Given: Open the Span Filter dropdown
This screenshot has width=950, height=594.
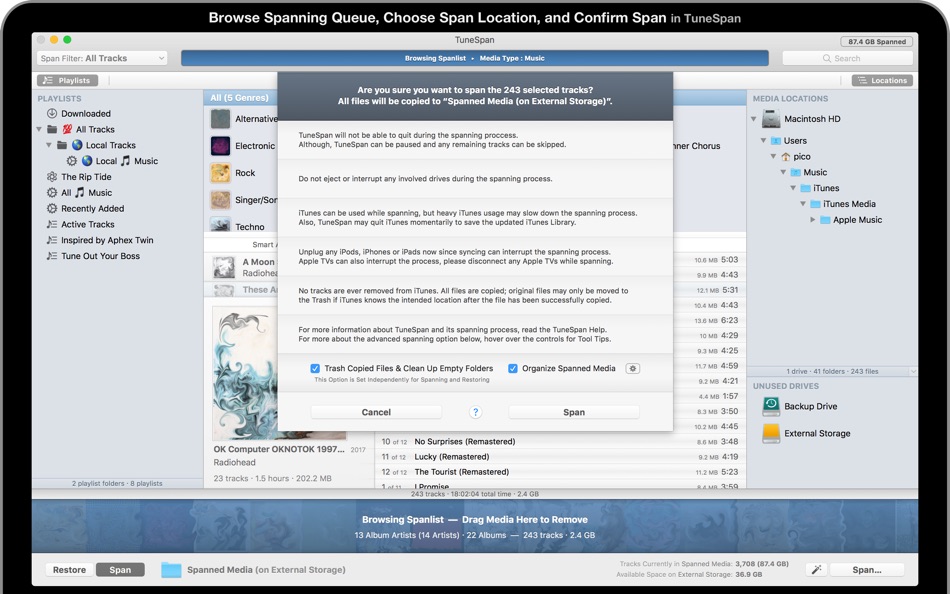Looking at the screenshot, I should (102, 59).
